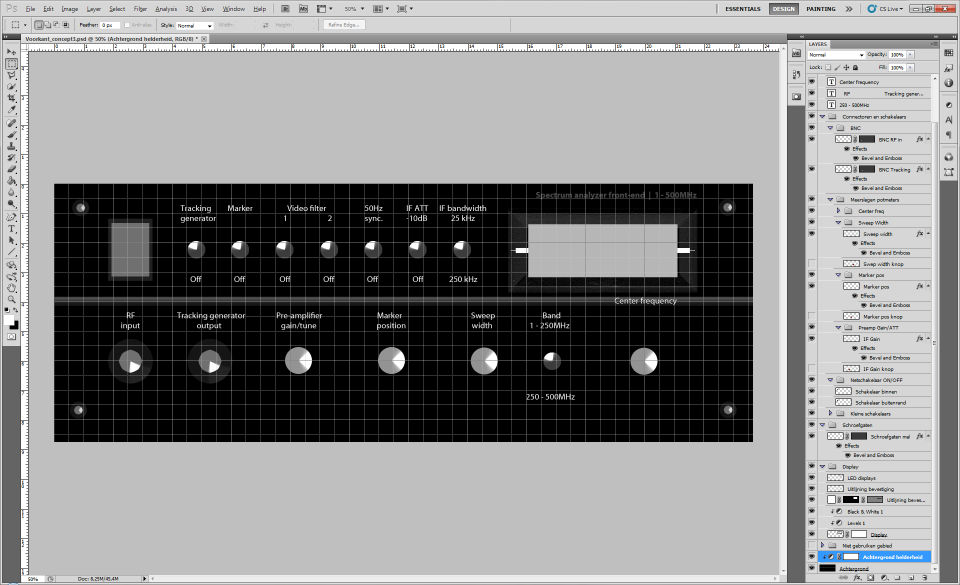Switch to the Painting workspace
This screenshot has height=585, width=960.
[820, 8]
